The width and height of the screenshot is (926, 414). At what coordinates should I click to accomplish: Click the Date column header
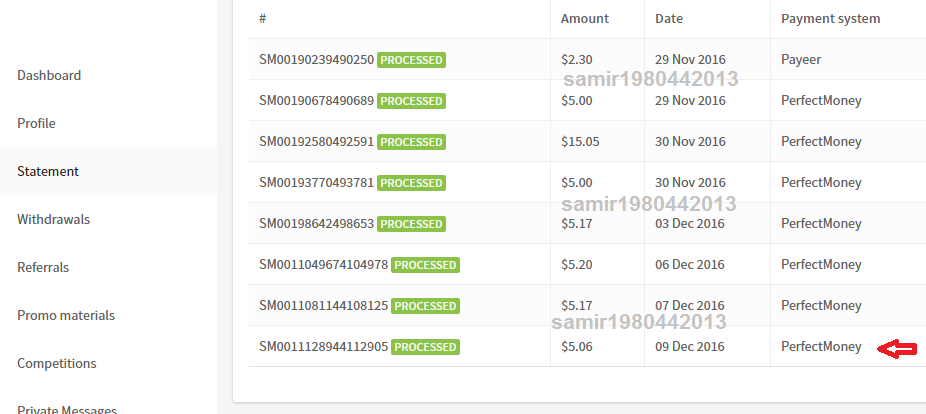[669, 19]
